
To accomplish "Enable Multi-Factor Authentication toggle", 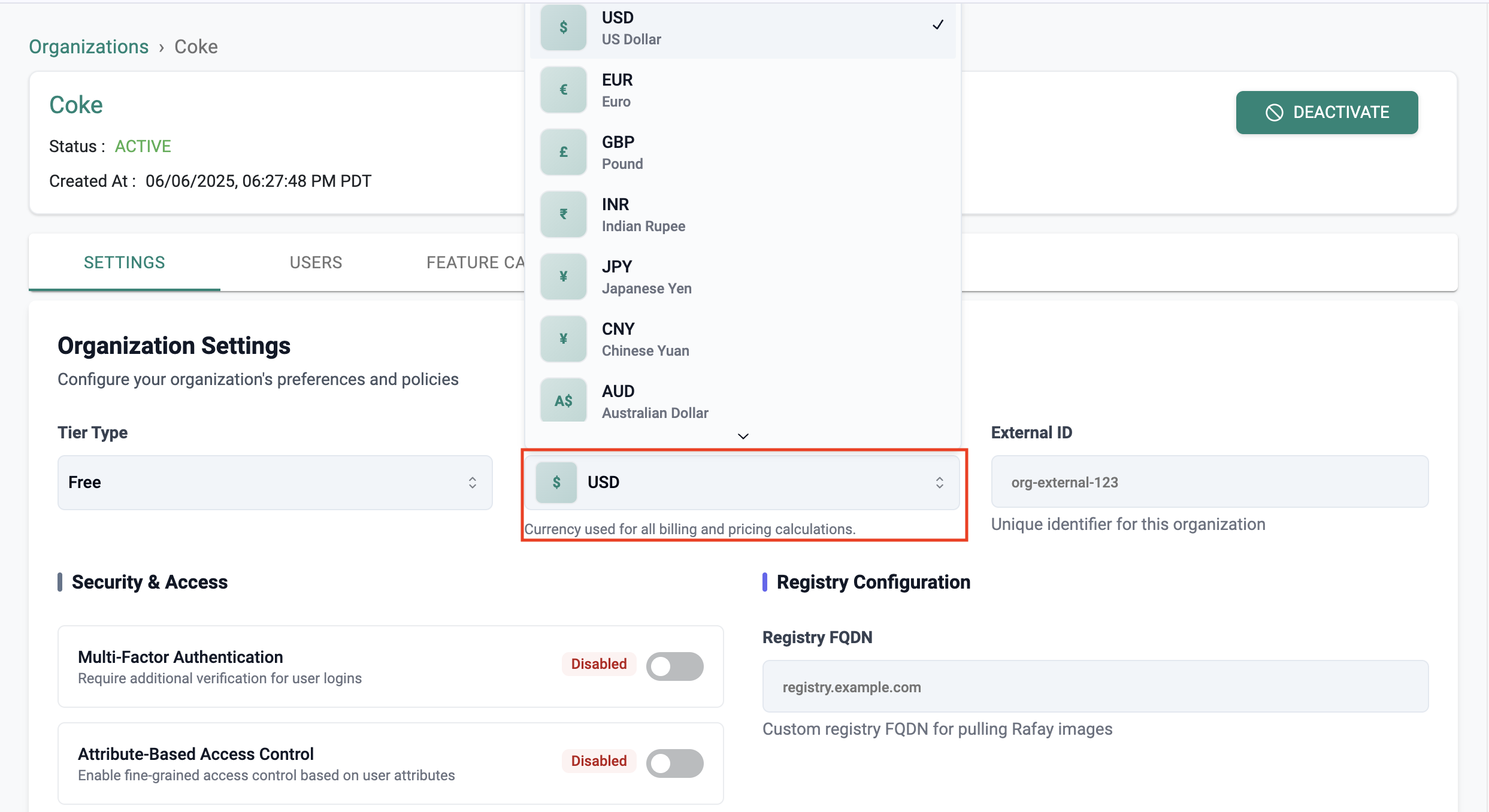I will (674, 666).
